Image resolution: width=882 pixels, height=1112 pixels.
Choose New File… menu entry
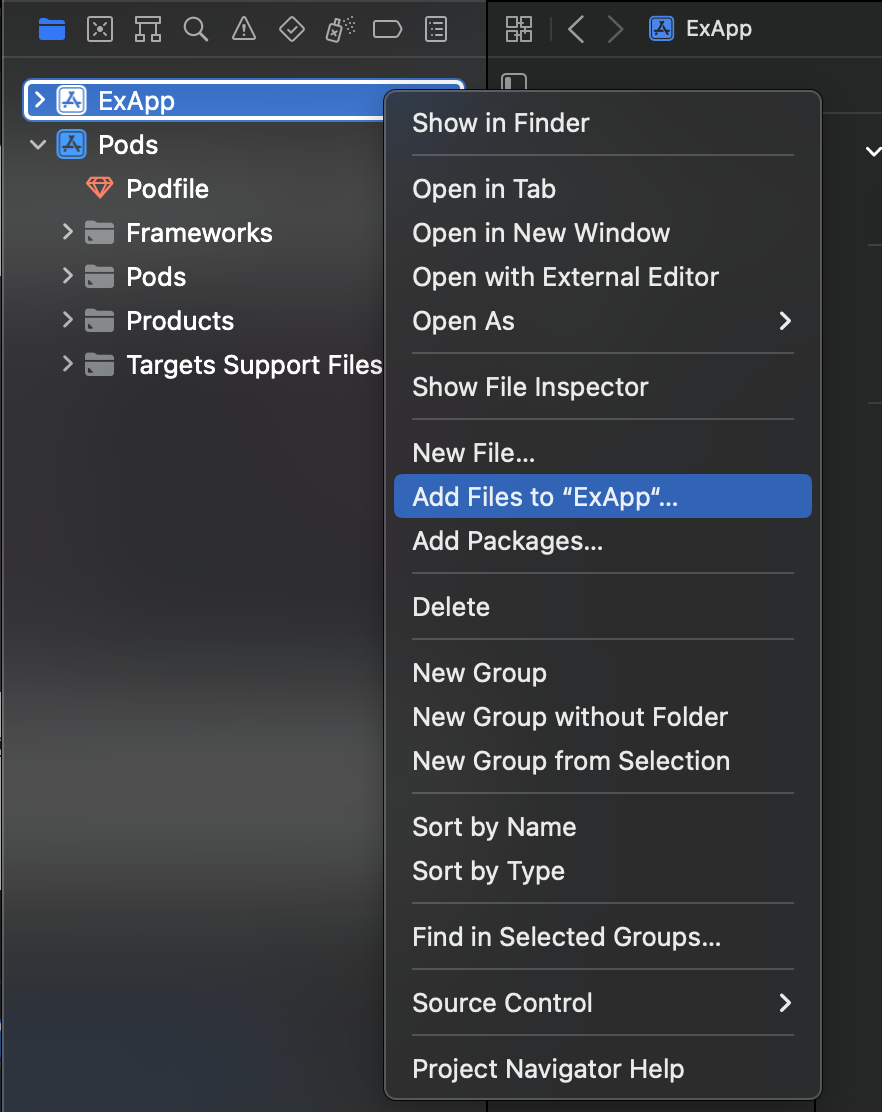[603, 452]
